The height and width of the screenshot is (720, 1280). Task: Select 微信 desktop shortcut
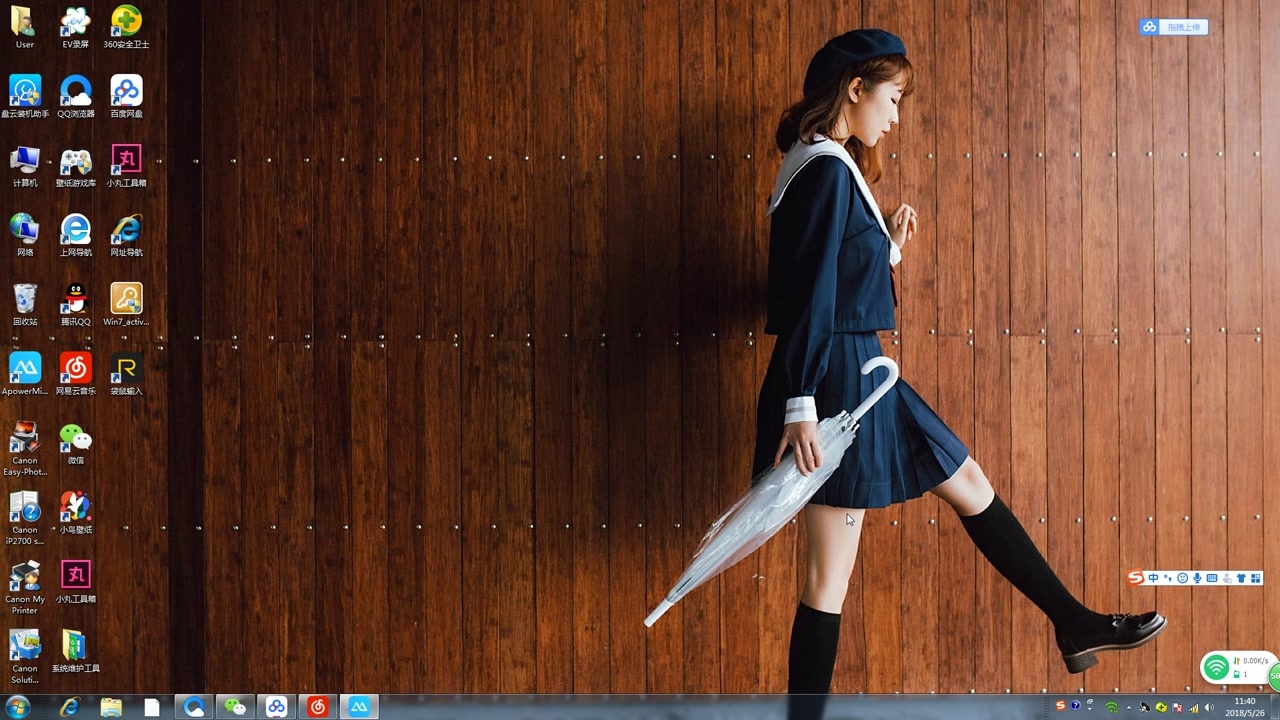point(75,443)
